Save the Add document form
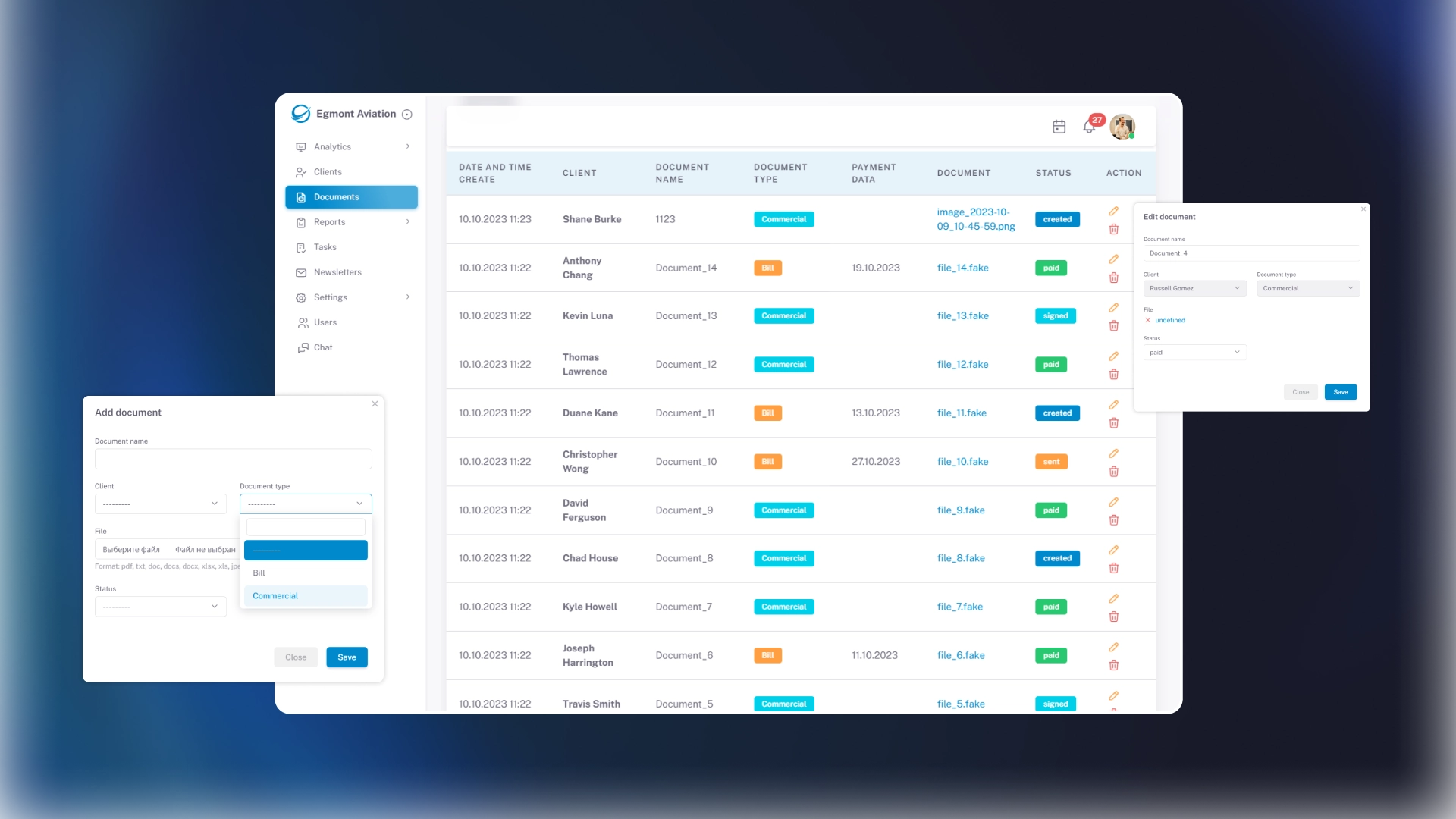 [x=347, y=657]
